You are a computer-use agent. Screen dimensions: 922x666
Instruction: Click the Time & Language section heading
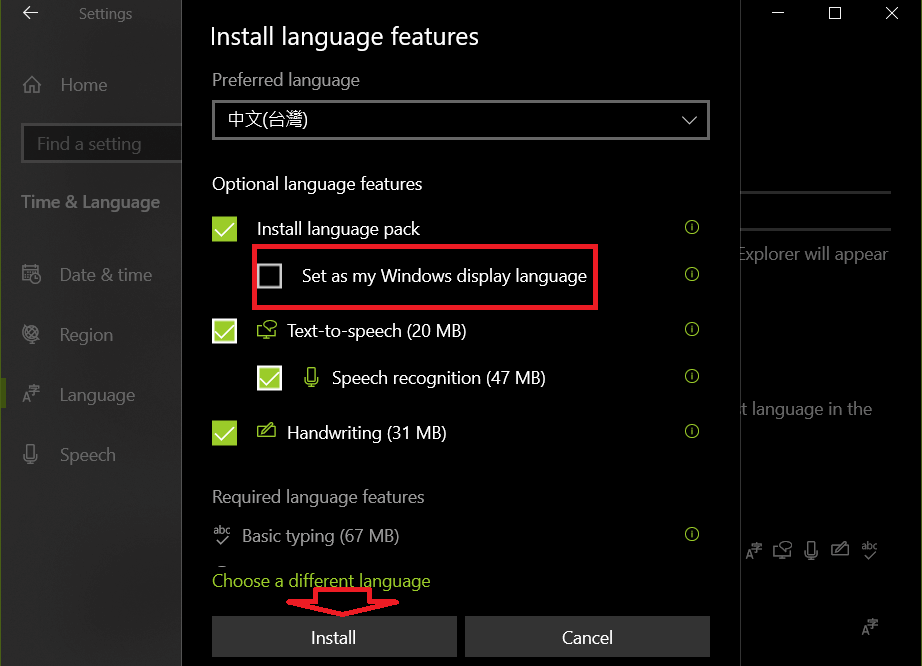click(90, 201)
